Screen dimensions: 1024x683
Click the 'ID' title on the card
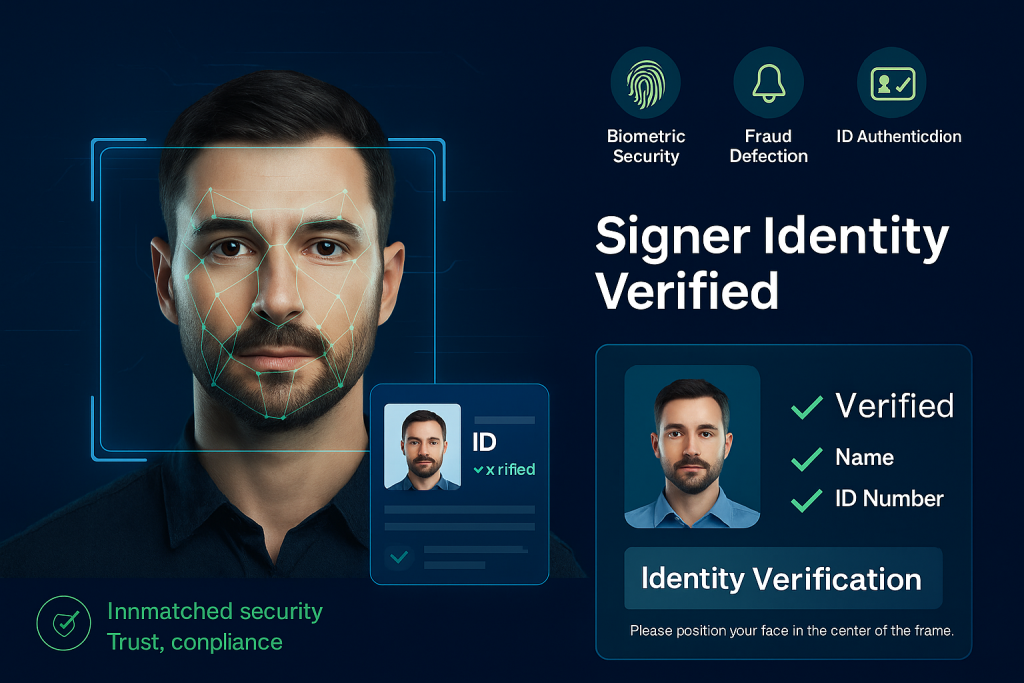[485, 443]
